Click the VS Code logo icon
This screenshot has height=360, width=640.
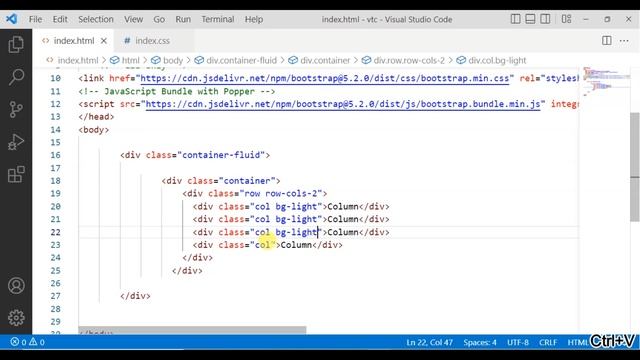pos(11,19)
